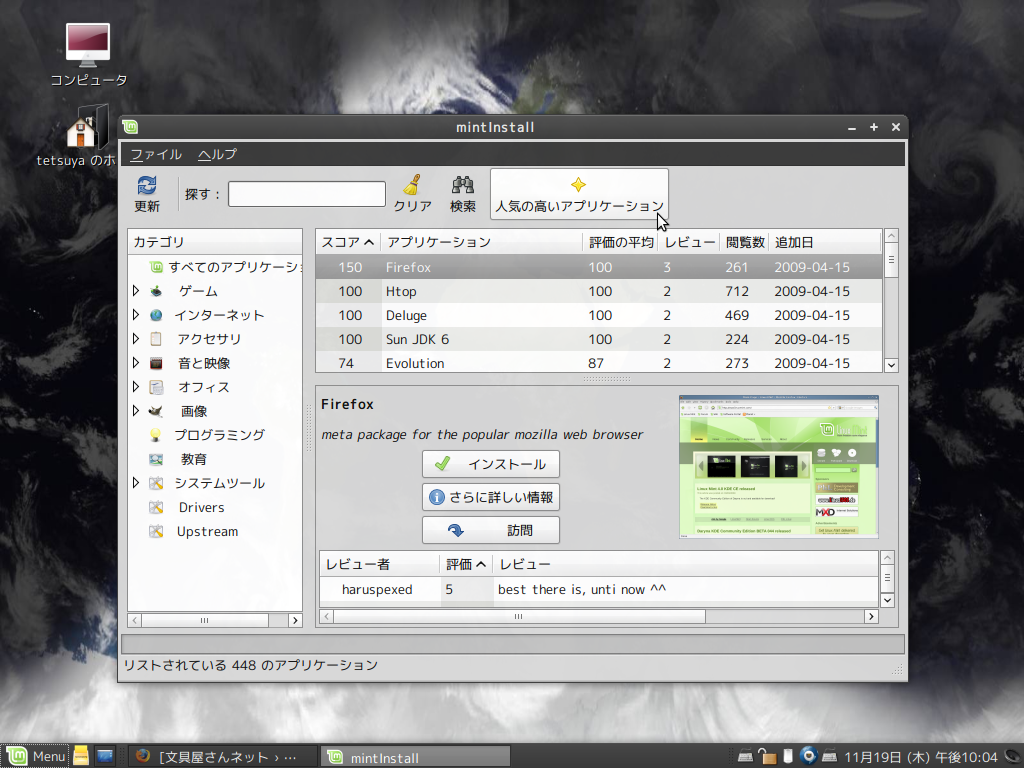Select the Firefox row in the application list
This screenshot has width=1024, height=768.
[x=599, y=267]
